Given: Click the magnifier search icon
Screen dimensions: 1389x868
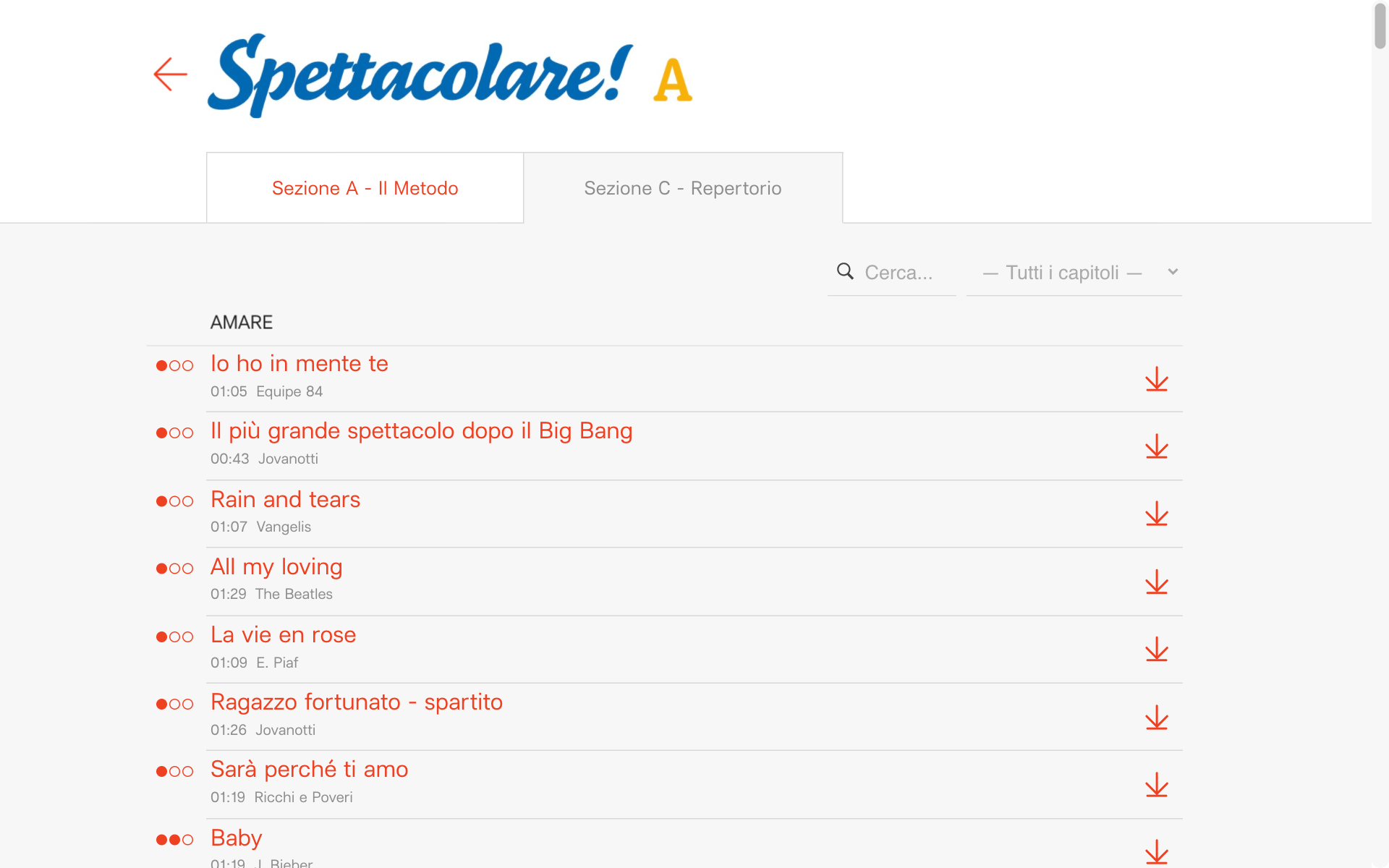Looking at the screenshot, I should [845, 271].
